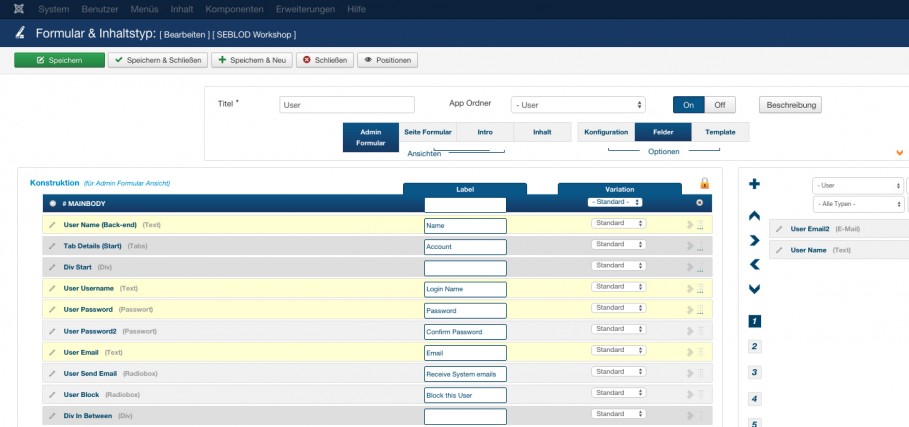Open the Komponenten menu
Viewport: 909px width, 427px height.
234,9
